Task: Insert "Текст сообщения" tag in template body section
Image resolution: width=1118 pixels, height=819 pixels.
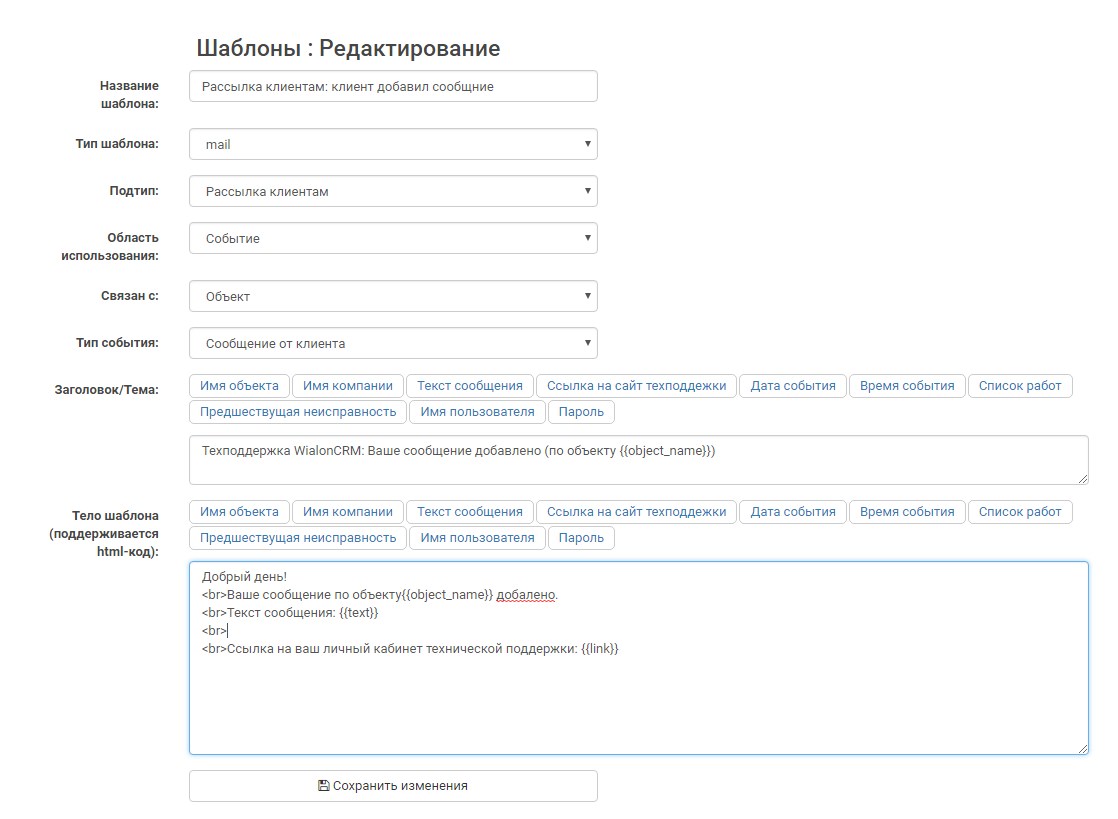Action: 469,512
